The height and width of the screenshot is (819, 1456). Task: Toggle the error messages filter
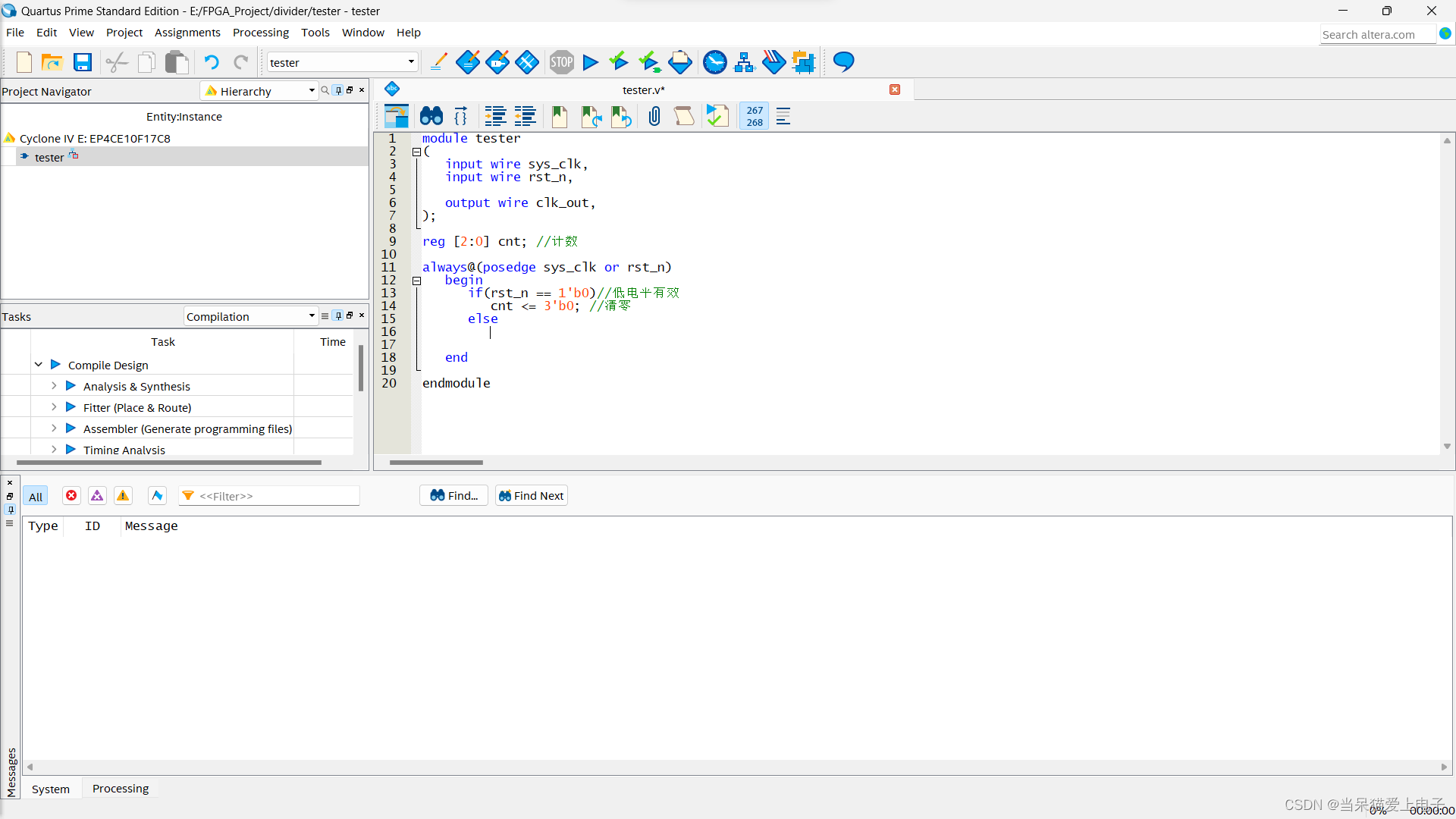click(71, 496)
